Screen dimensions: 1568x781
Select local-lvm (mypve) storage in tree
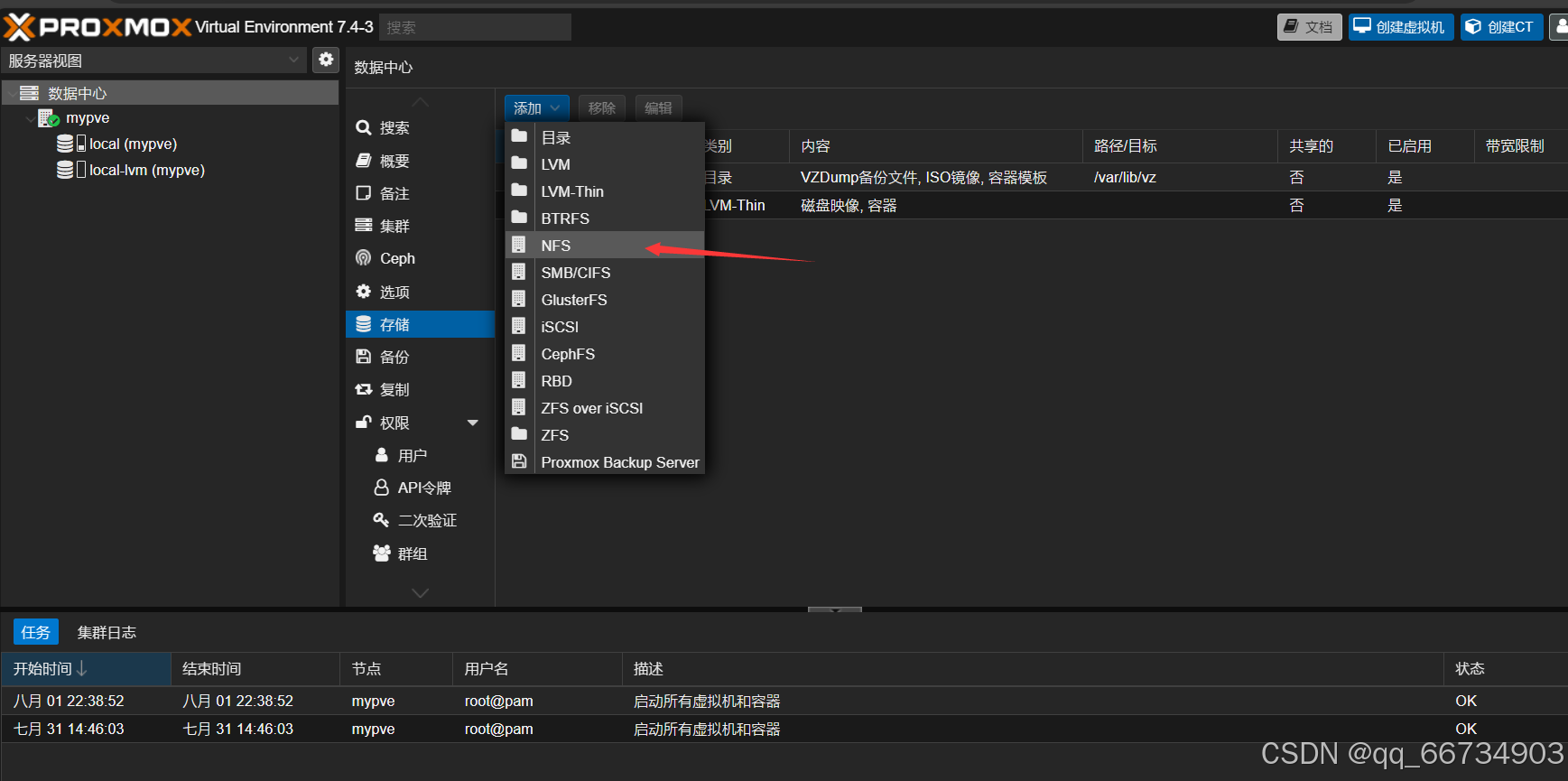146,171
